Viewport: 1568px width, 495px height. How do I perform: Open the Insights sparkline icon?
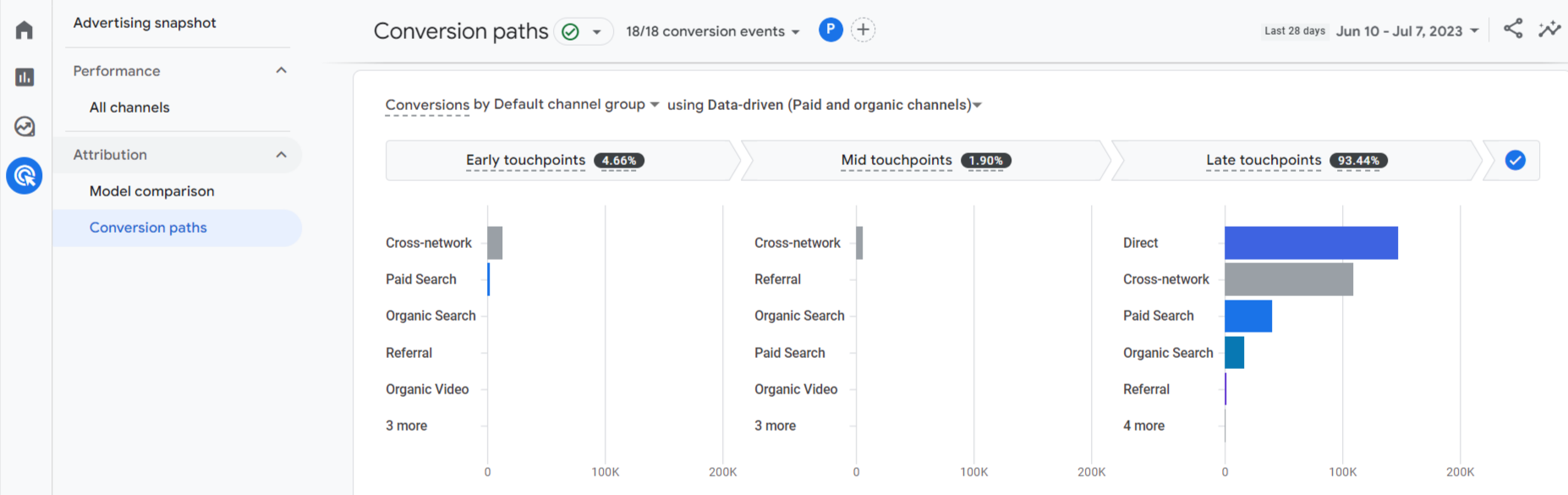(1549, 30)
